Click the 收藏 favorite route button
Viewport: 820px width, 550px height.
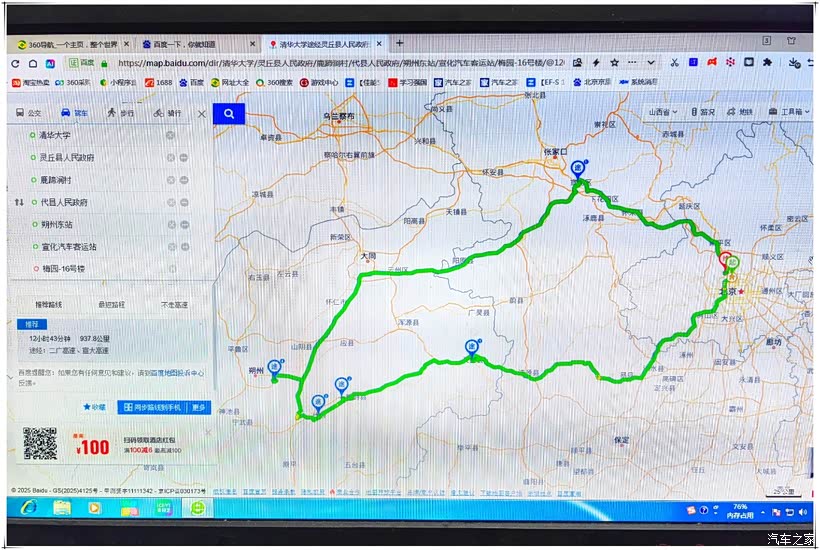tap(94, 407)
